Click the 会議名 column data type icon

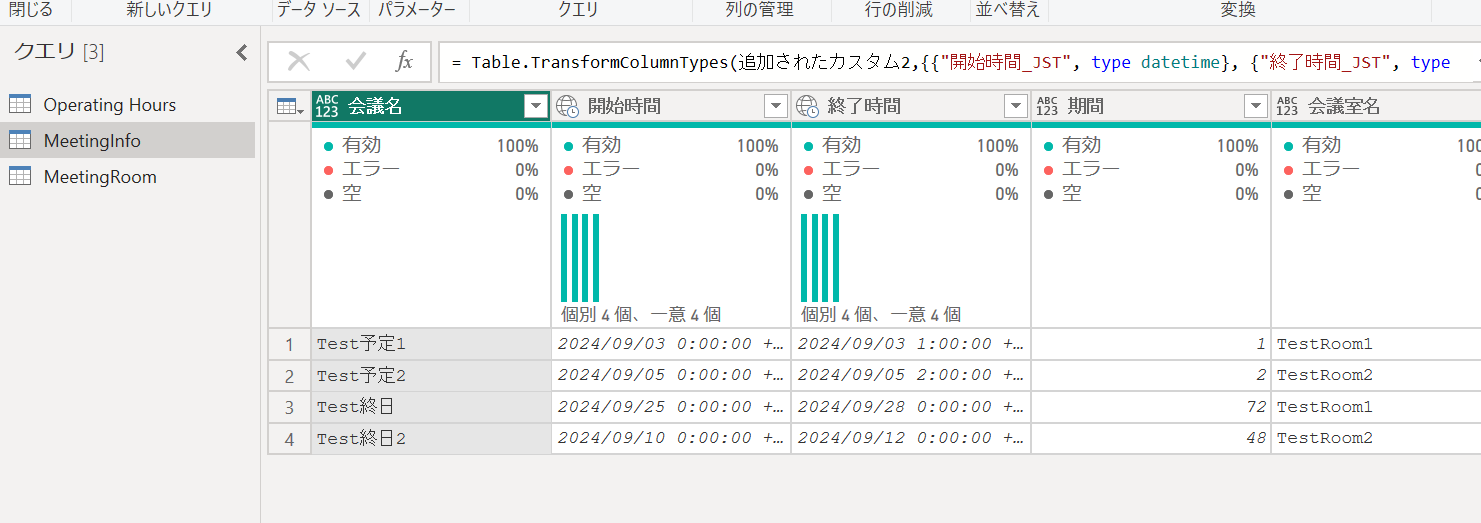(327, 106)
